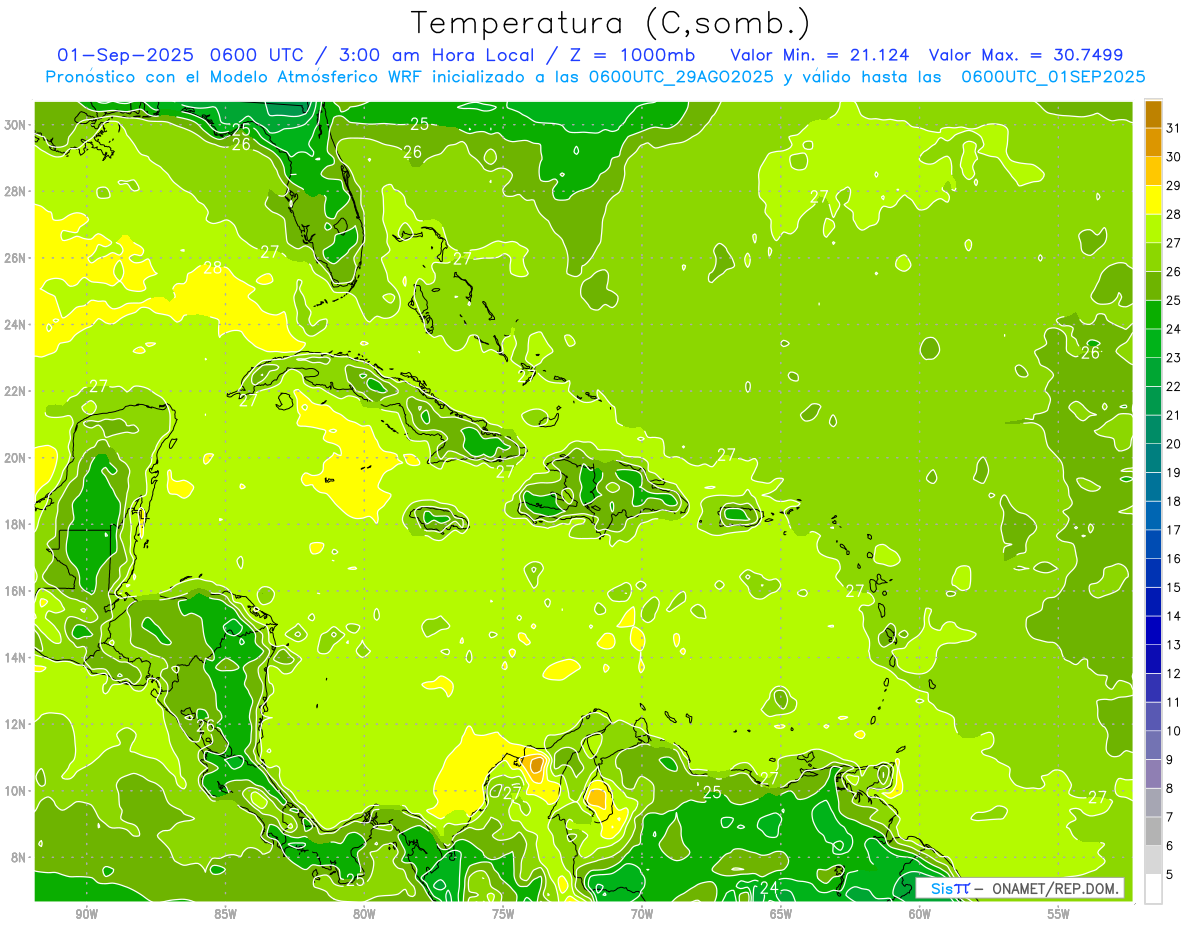The image size is (1200, 927).
Task: Click the 24N latitude axis label
Action: coord(15,325)
